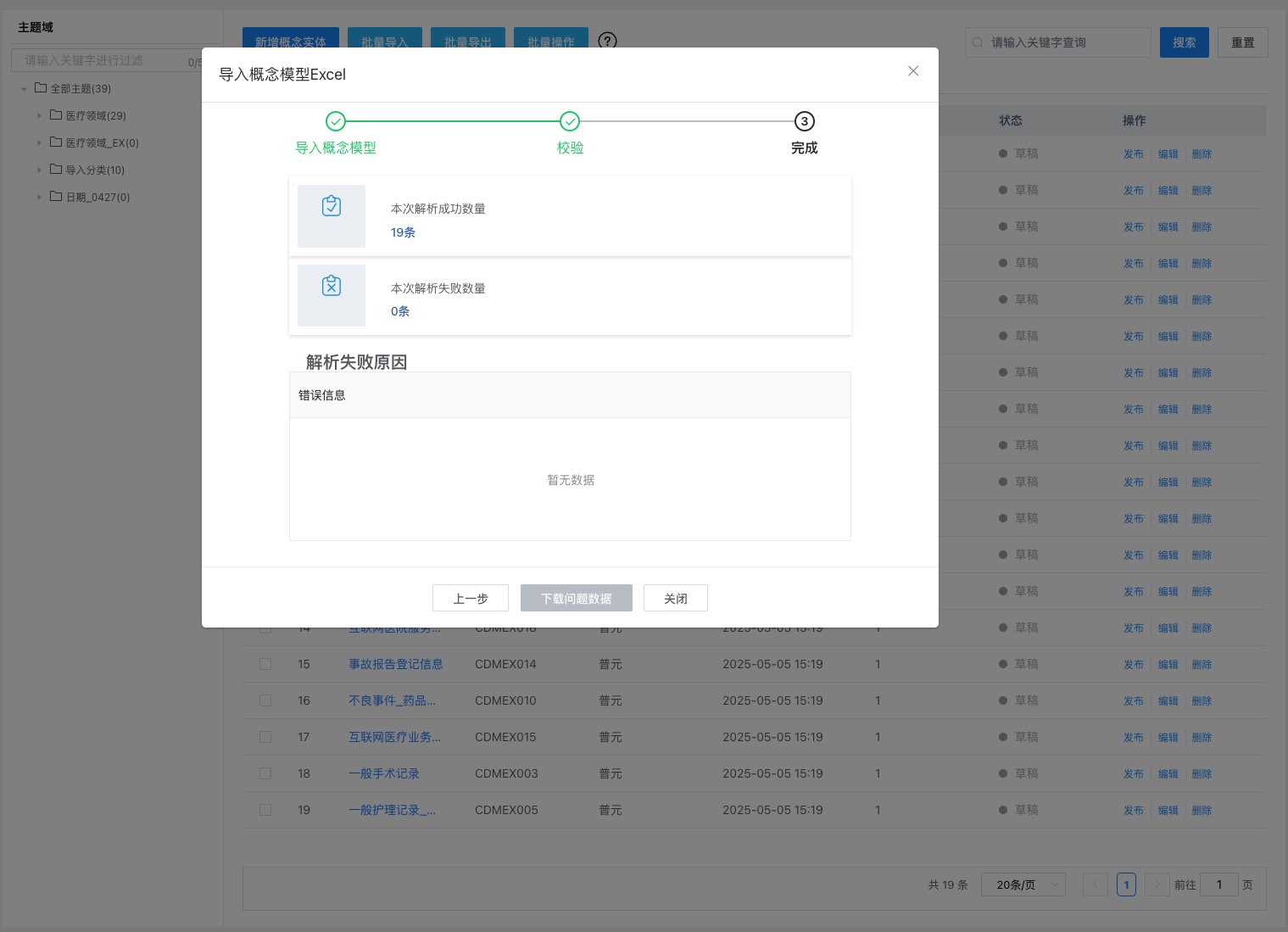The height and width of the screenshot is (932, 1288).
Task: Collapse the 全部主题(39) tree node
Action: coord(25,88)
